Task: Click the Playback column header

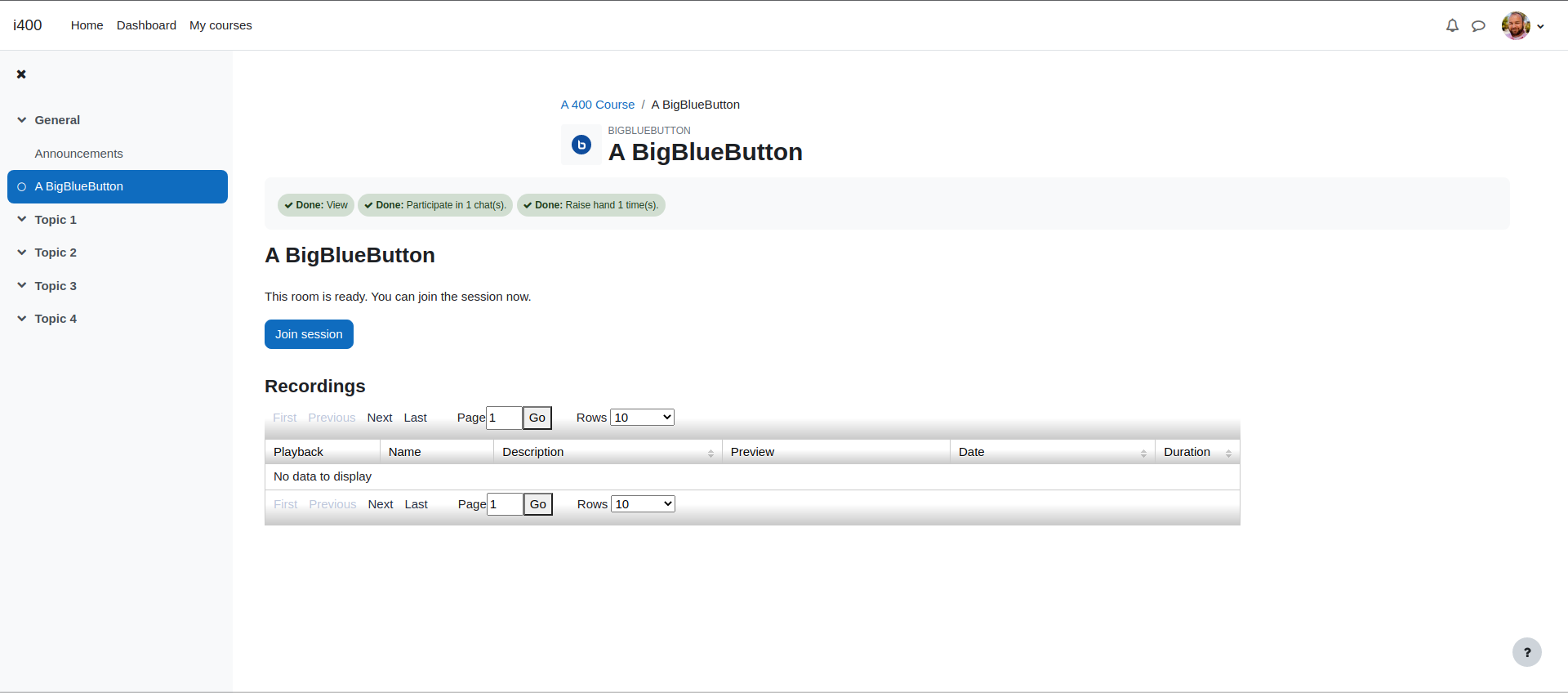Action: coord(323,452)
